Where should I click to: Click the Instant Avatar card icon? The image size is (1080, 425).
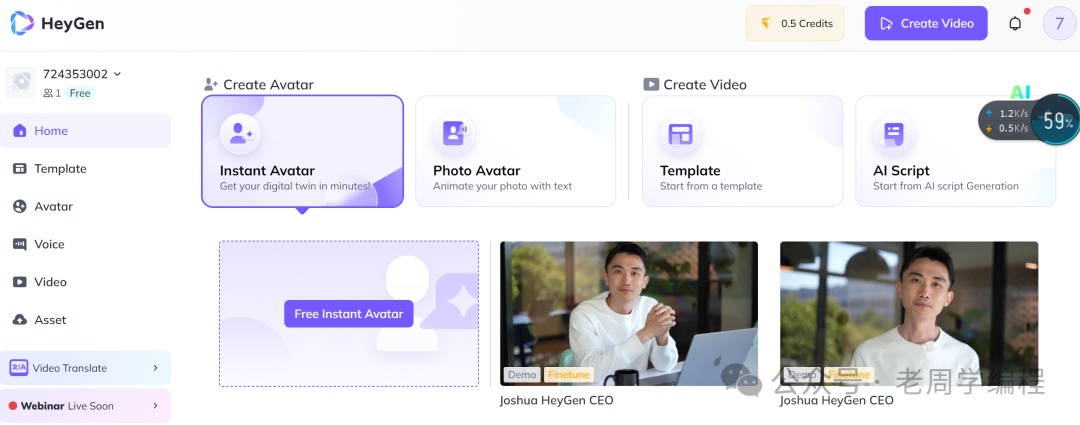coord(240,134)
